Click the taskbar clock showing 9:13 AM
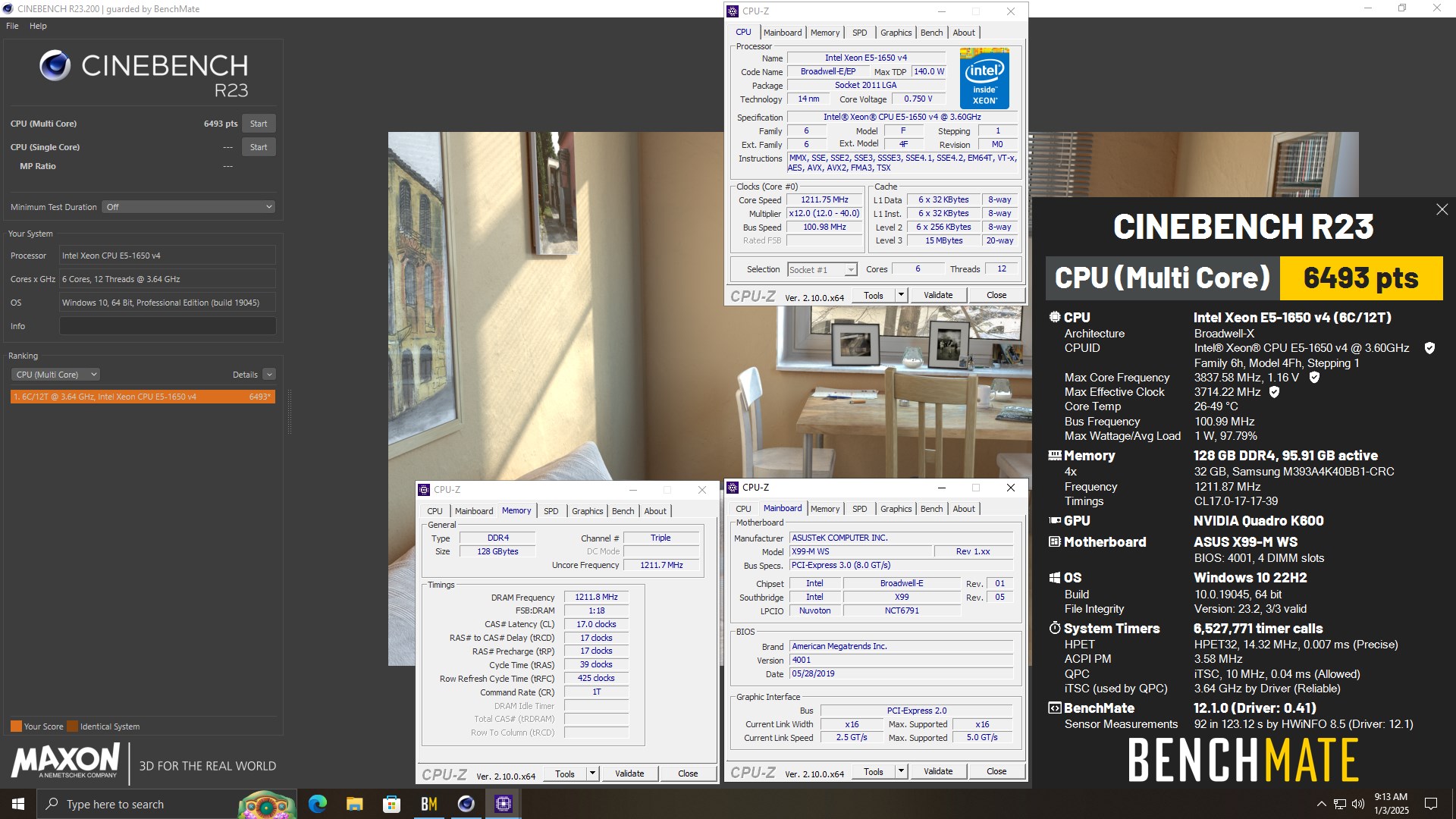 point(1391,804)
